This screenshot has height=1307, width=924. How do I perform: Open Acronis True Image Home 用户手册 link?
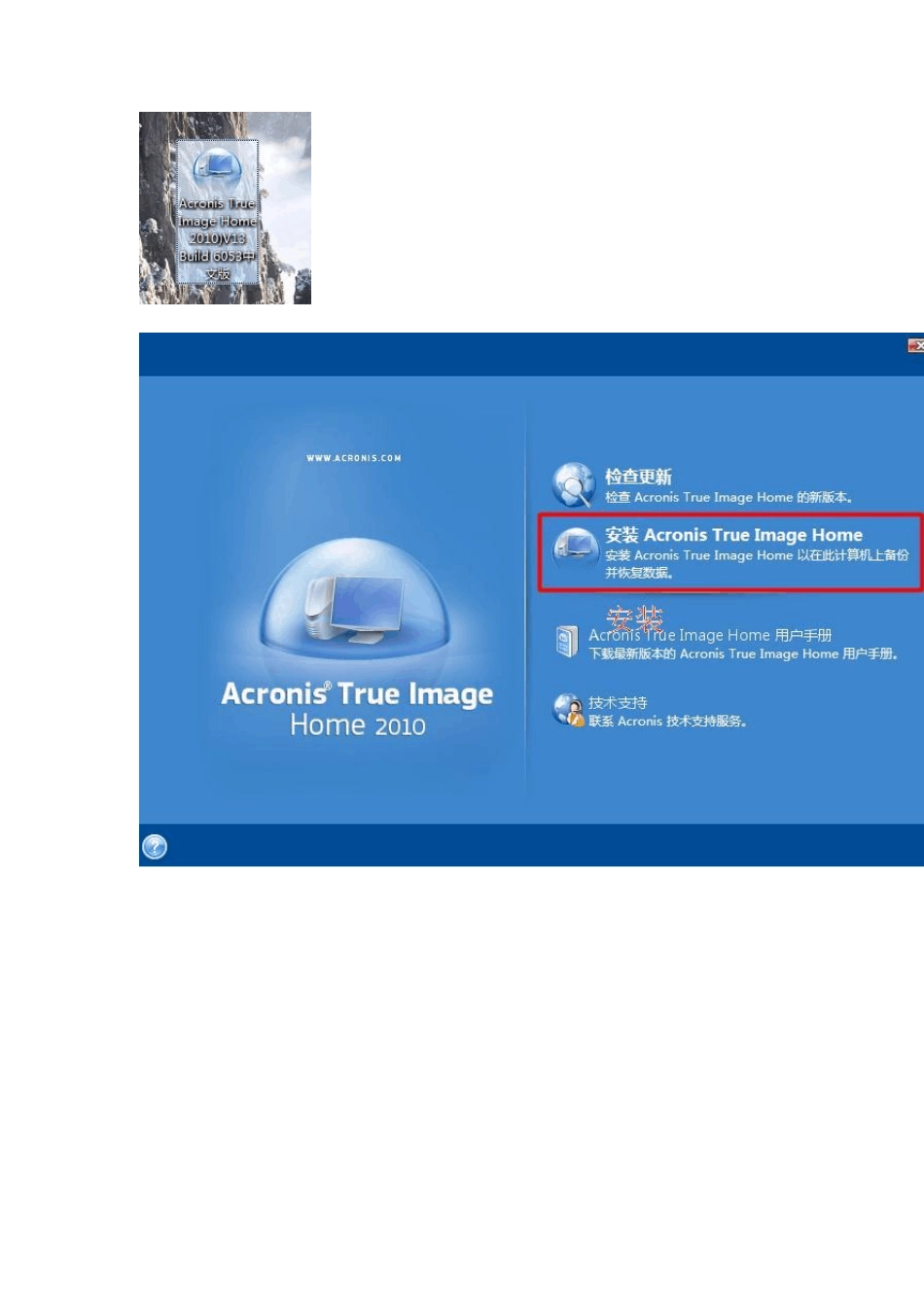point(710,635)
